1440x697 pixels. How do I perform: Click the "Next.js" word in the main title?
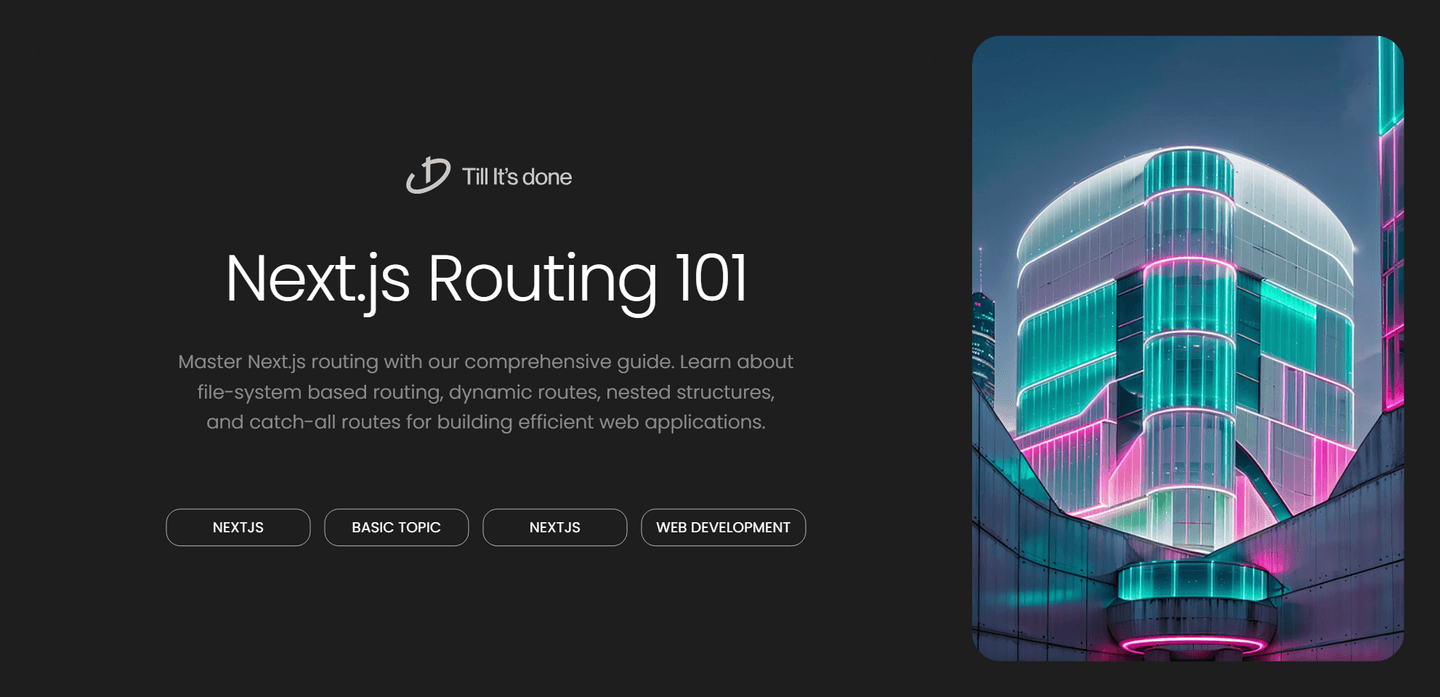[x=317, y=279]
